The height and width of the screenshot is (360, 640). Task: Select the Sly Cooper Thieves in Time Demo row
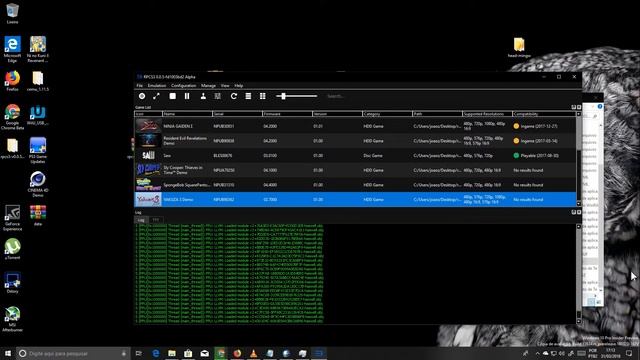click(355, 170)
